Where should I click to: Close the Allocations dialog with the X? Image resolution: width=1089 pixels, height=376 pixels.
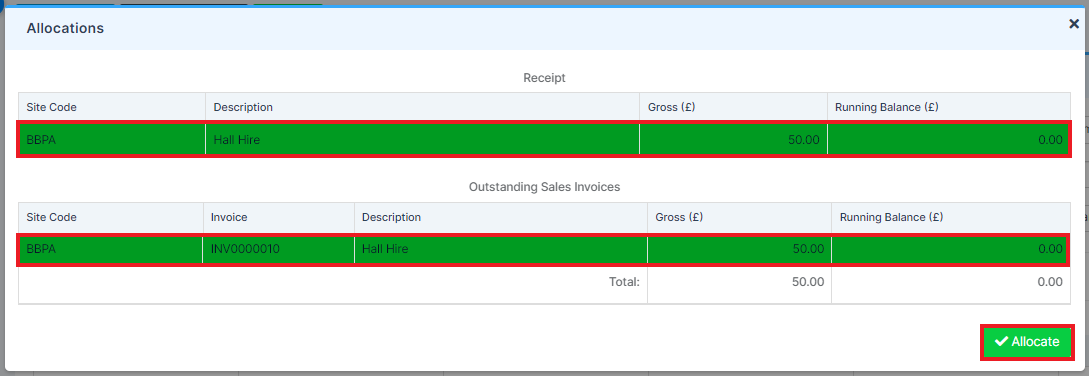[1074, 24]
